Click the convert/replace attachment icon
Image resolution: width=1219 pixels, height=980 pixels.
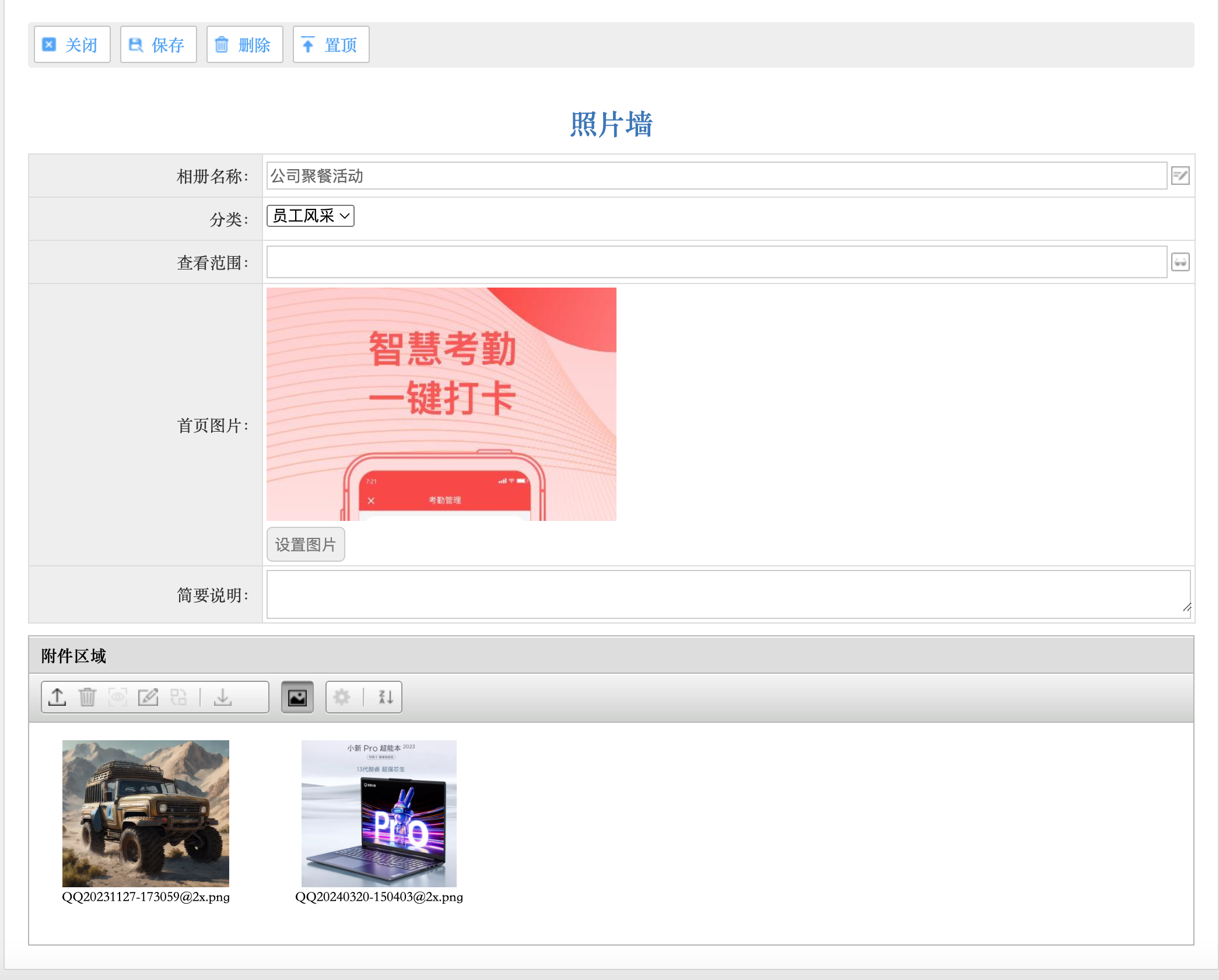tap(178, 697)
